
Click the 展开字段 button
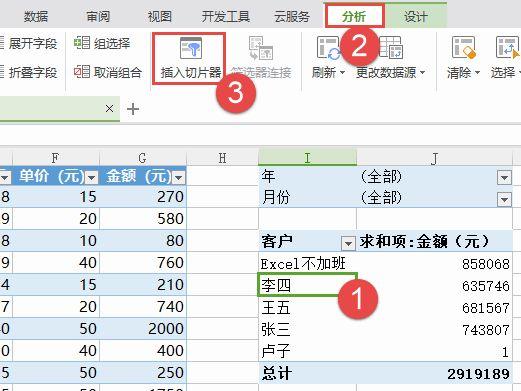29,43
